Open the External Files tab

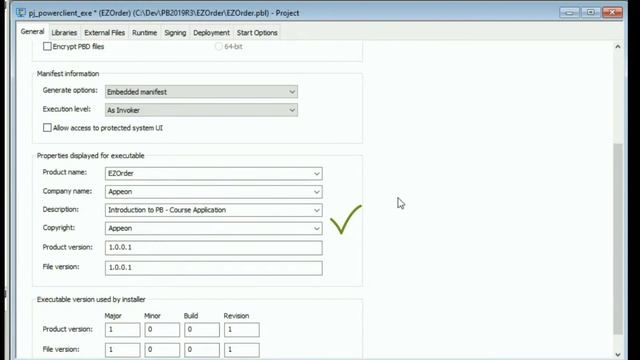point(104,33)
